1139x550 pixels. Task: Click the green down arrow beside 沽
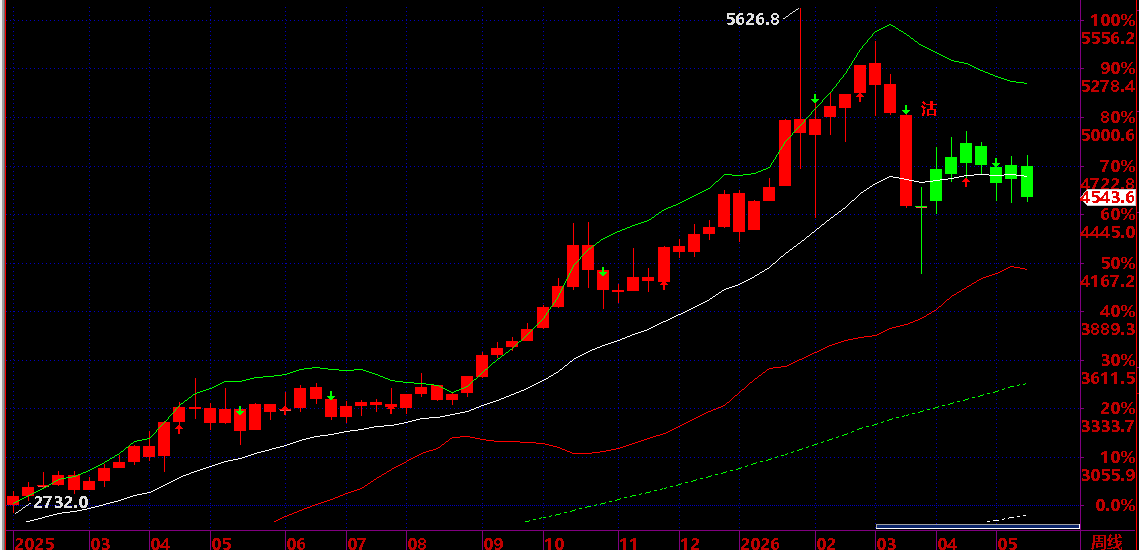coord(906,110)
